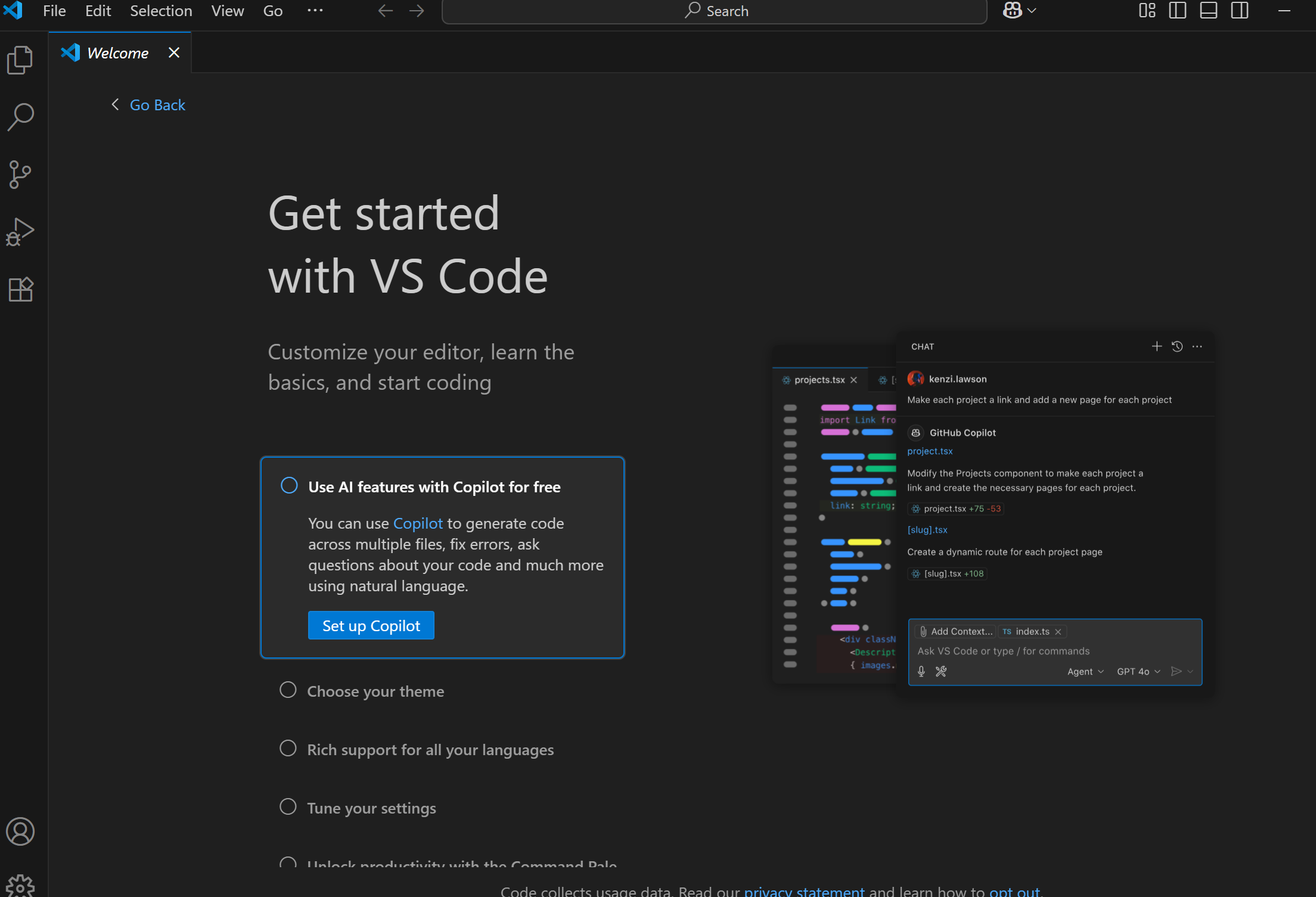Click the Set up Copilot button
Image resolution: width=1316 pixels, height=897 pixels.
click(371, 625)
